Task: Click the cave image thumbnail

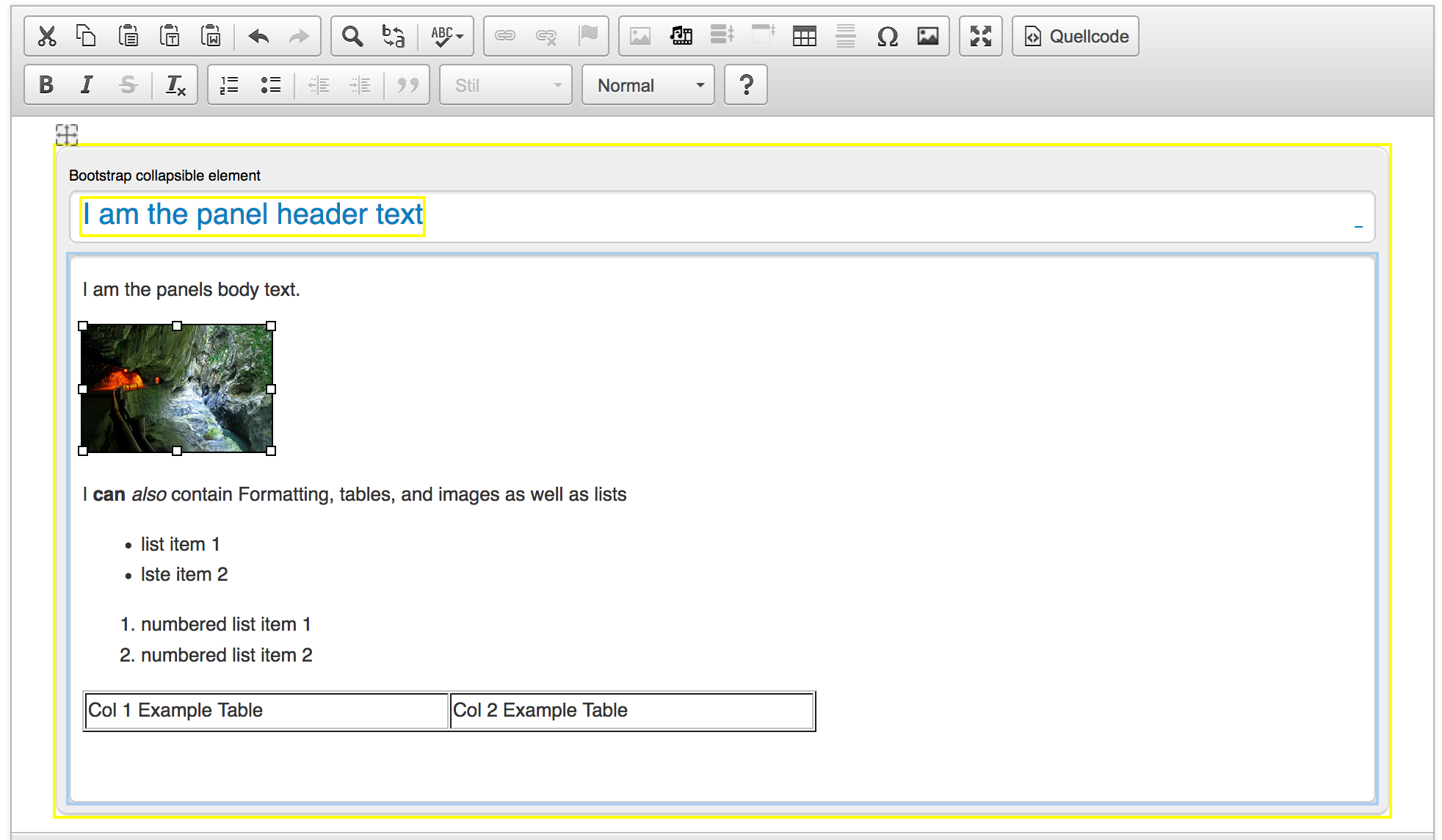Action: click(179, 387)
